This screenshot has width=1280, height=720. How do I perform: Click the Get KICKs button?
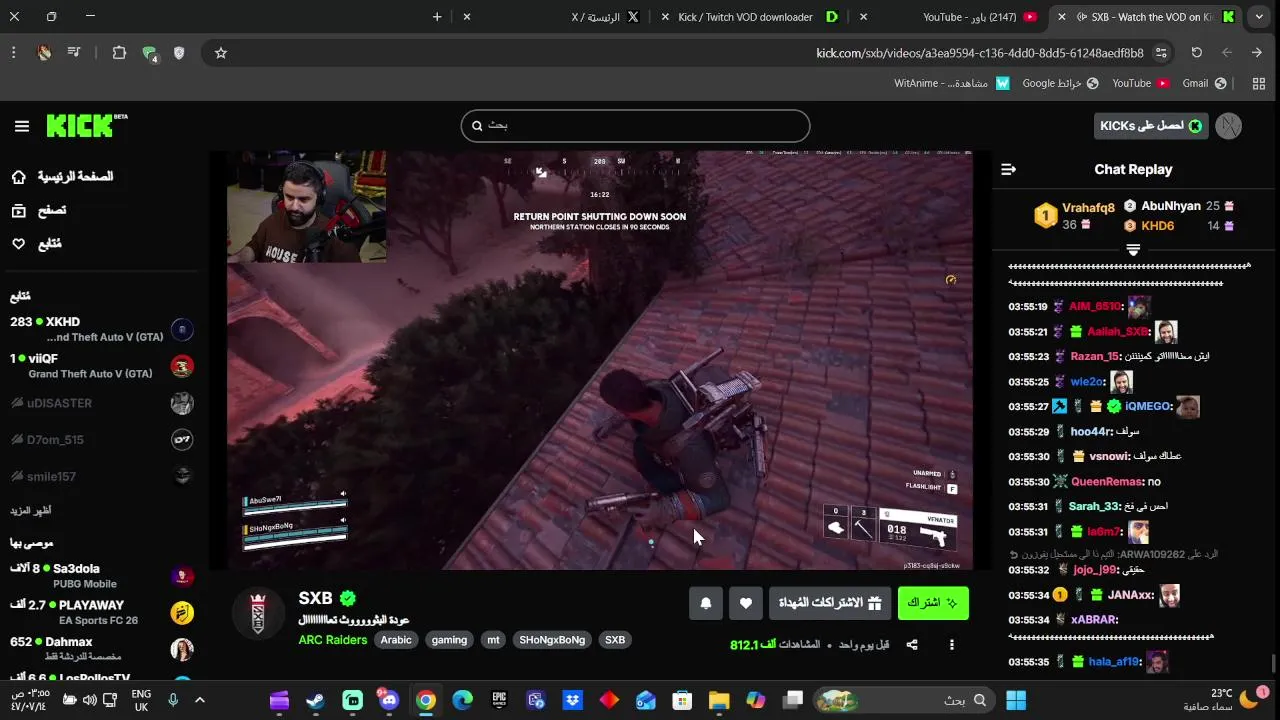tap(1151, 126)
